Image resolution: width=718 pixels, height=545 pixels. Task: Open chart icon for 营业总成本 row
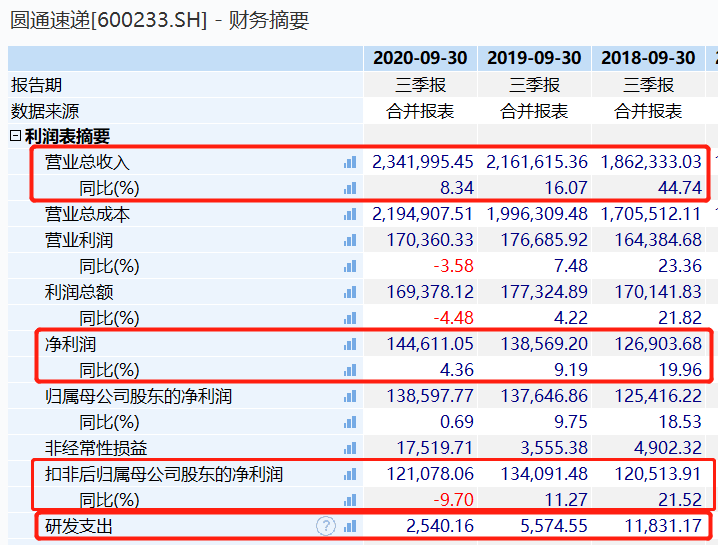click(x=350, y=214)
